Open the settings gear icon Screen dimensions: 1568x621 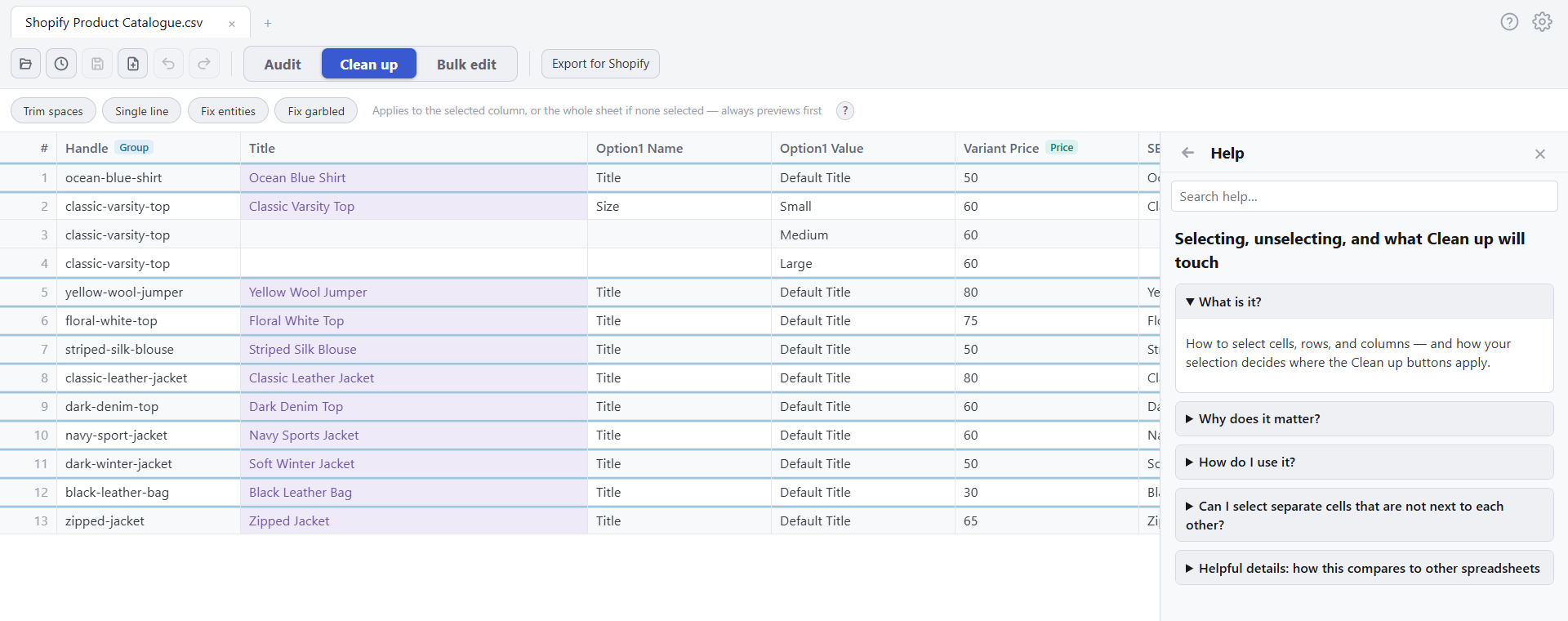[1542, 22]
